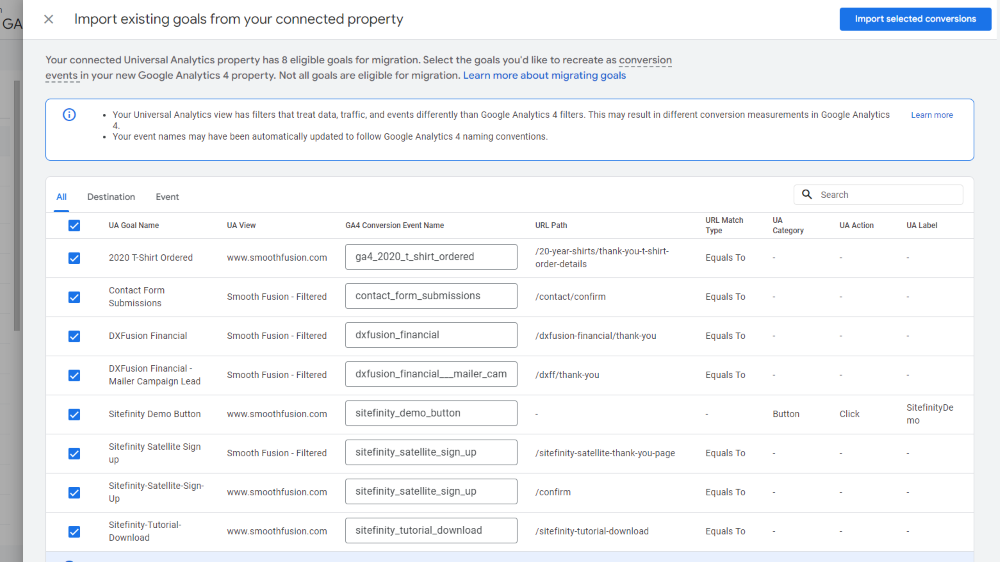Edit sitefinity_satellite_sign_up field for /sitefinity-satellite-thank-you-page

(x=431, y=452)
